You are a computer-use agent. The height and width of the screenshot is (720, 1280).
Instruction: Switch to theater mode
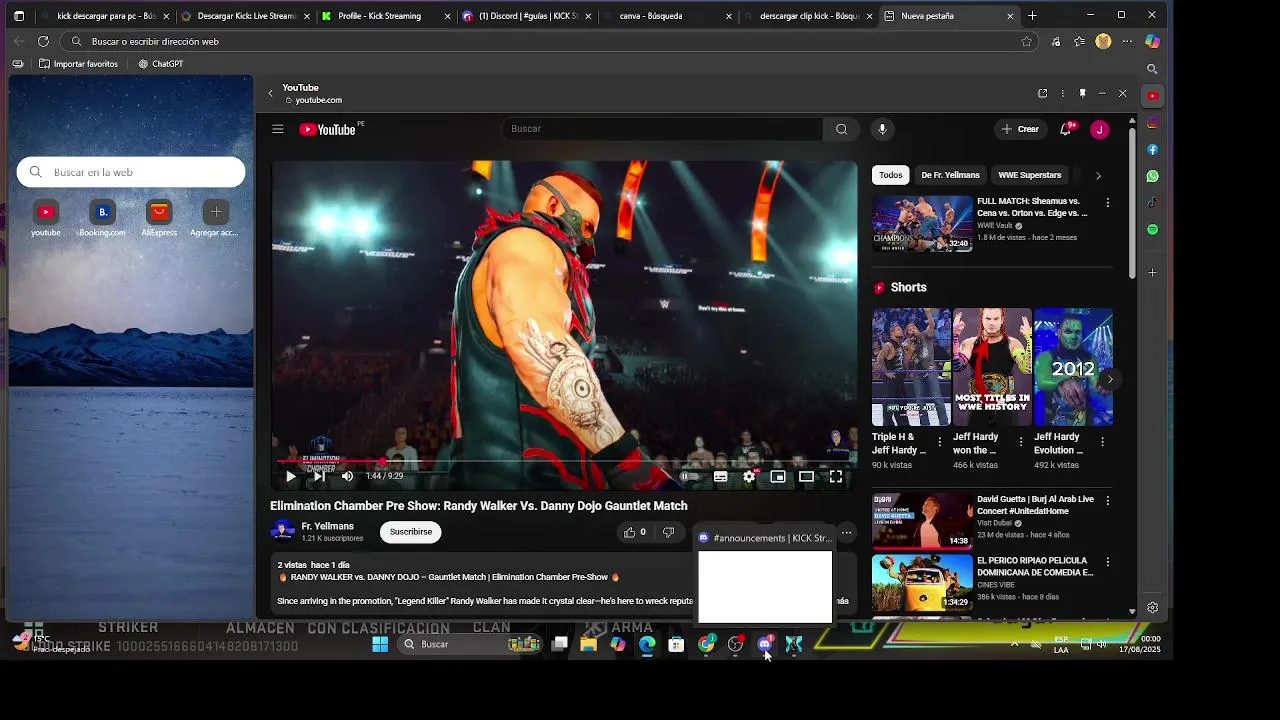tap(806, 477)
